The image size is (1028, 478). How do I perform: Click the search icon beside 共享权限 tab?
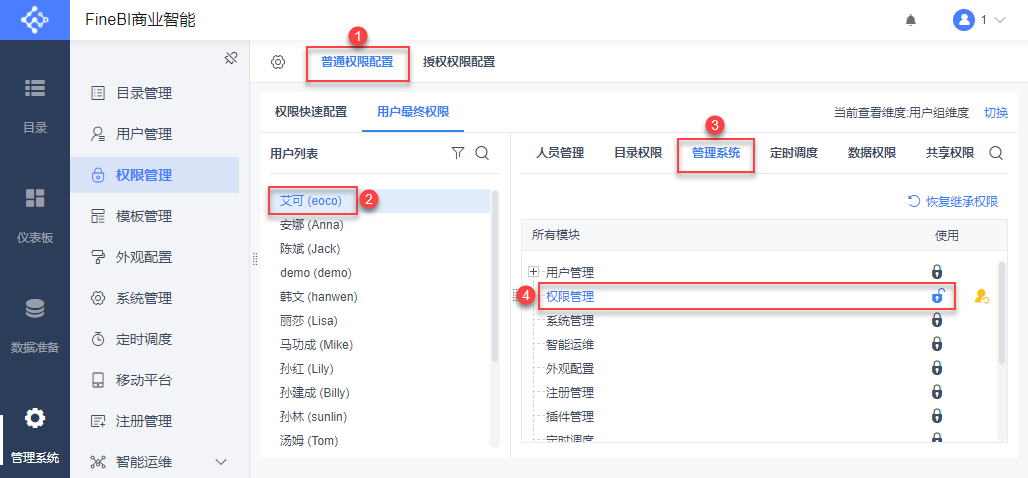(x=996, y=153)
